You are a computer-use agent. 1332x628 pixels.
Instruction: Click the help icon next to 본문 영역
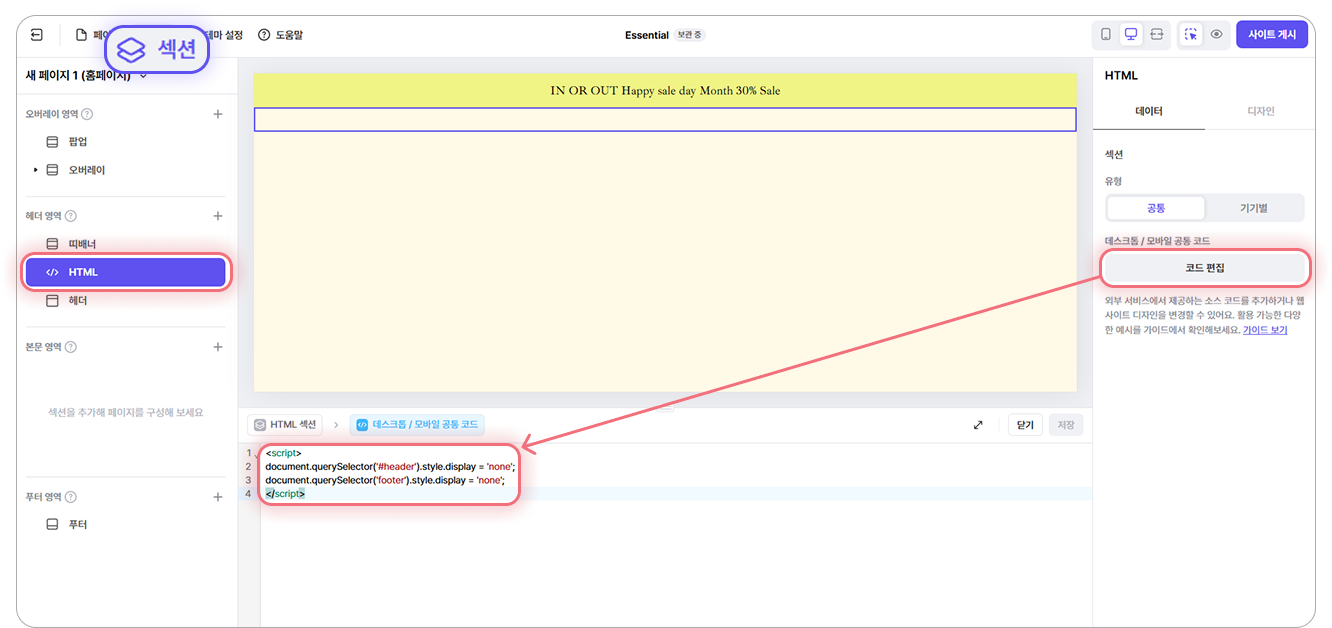(x=71, y=347)
